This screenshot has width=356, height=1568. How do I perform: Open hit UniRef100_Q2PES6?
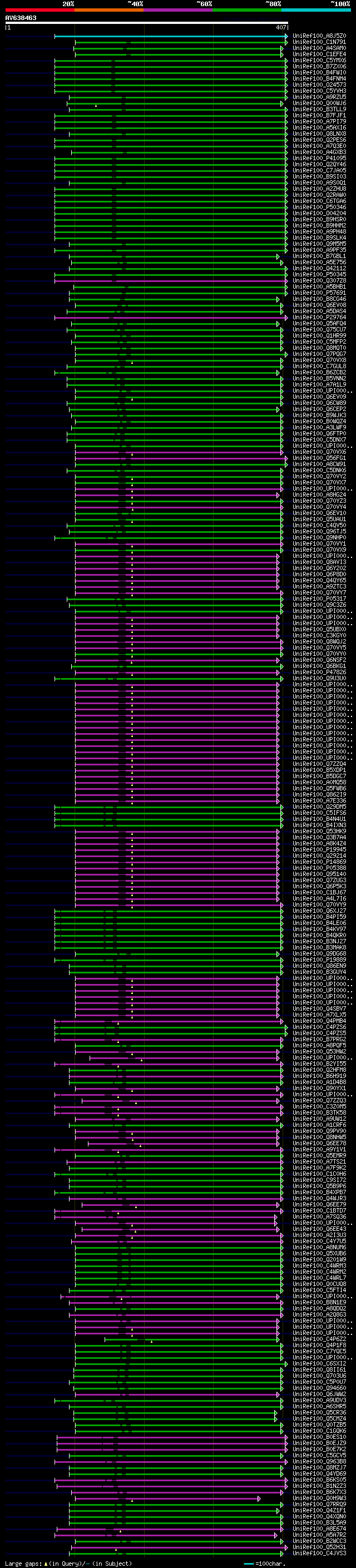point(319,140)
